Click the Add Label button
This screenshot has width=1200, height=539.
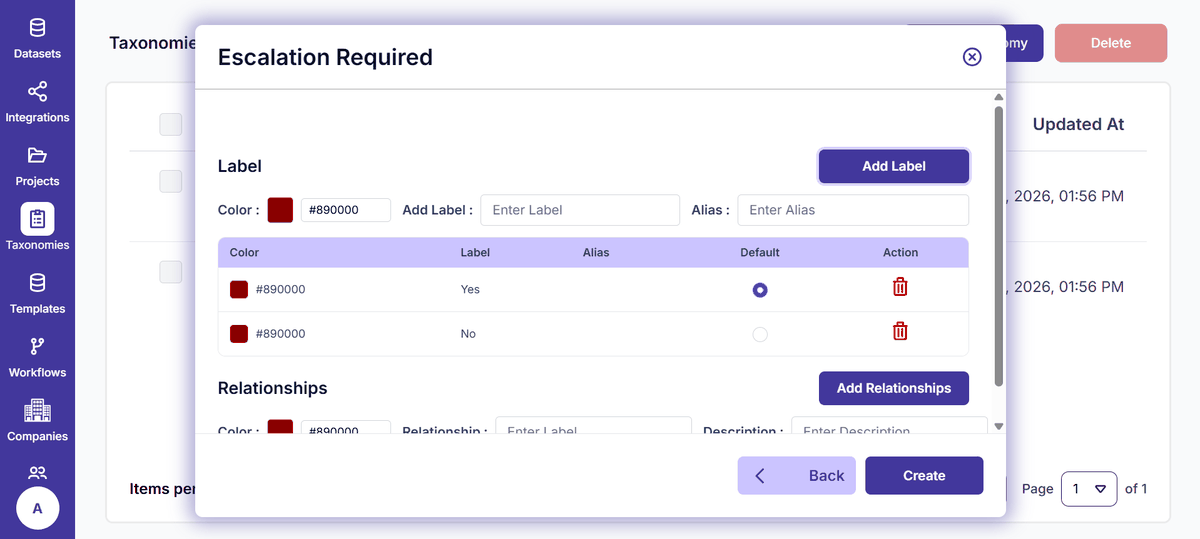(x=894, y=166)
